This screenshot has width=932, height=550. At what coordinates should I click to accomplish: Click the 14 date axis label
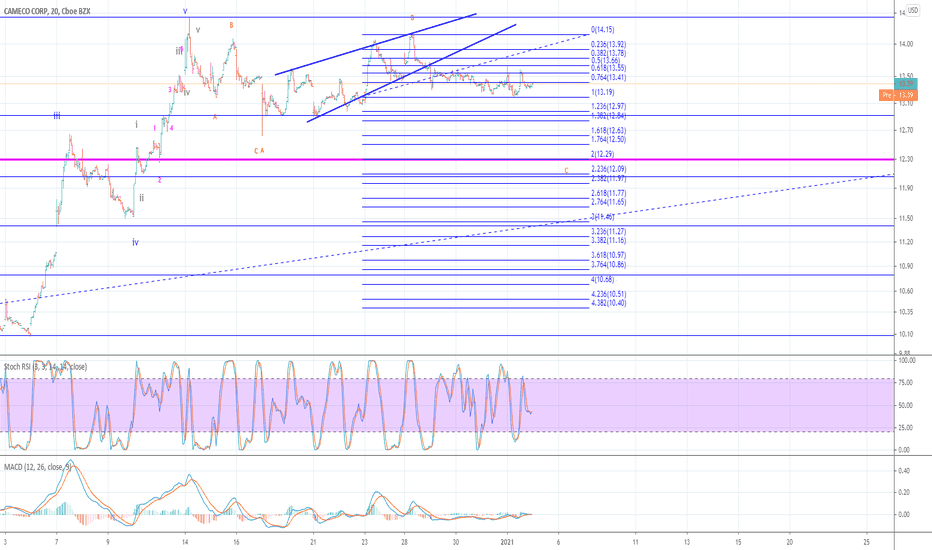(x=185, y=542)
